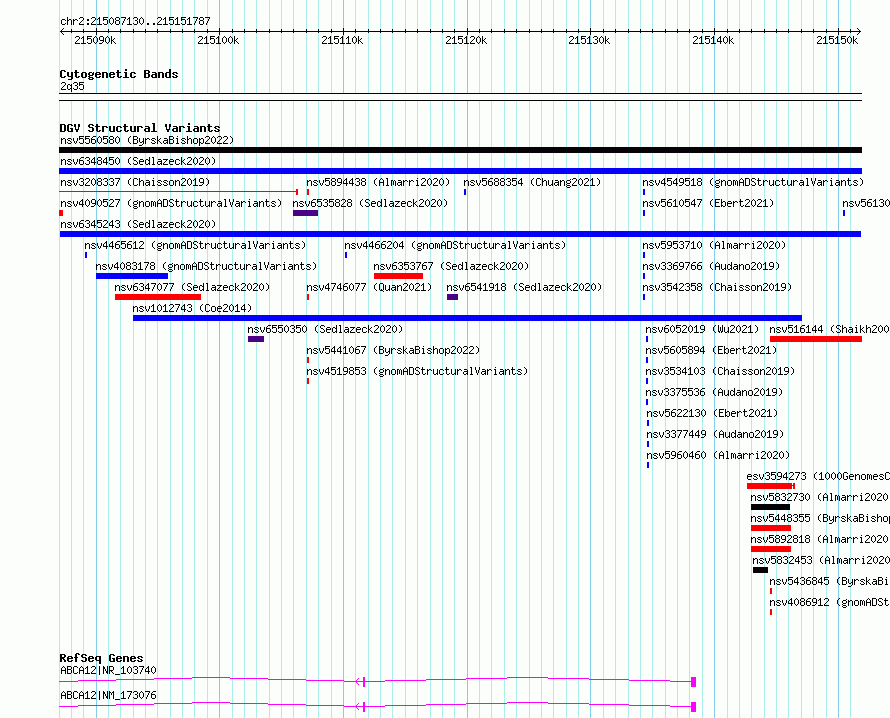Open the nsv3542358 (Chaisson2019) label
890x718 pixels.
point(717,287)
